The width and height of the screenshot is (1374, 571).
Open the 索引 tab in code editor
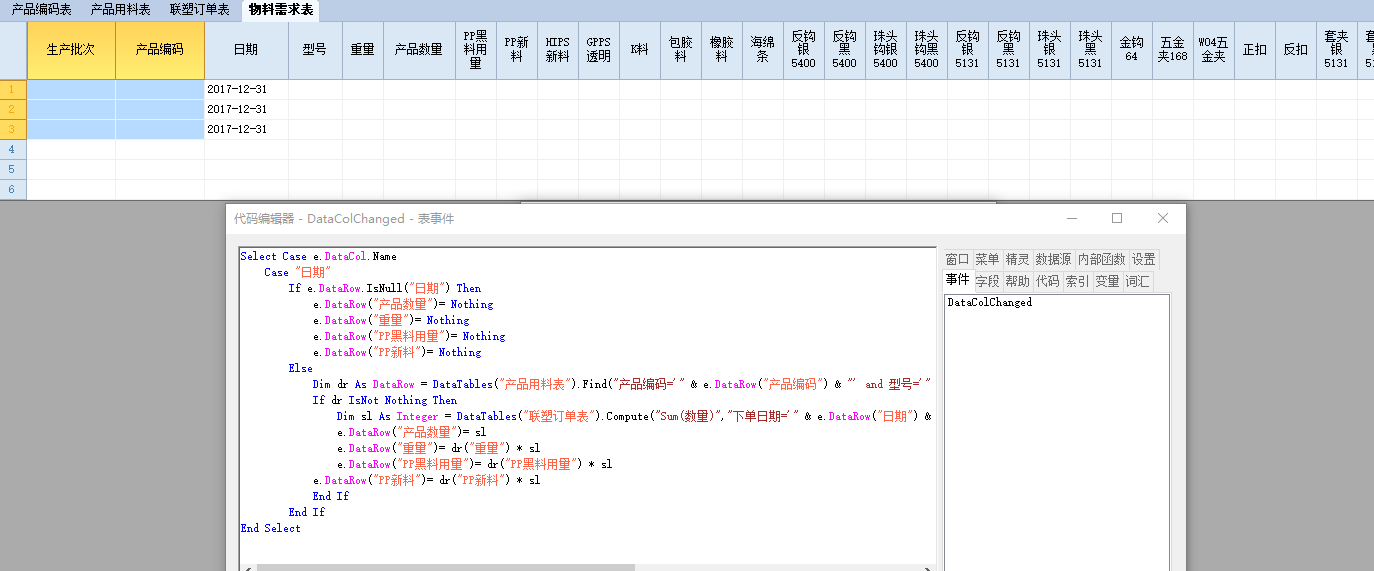pos(1077,282)
